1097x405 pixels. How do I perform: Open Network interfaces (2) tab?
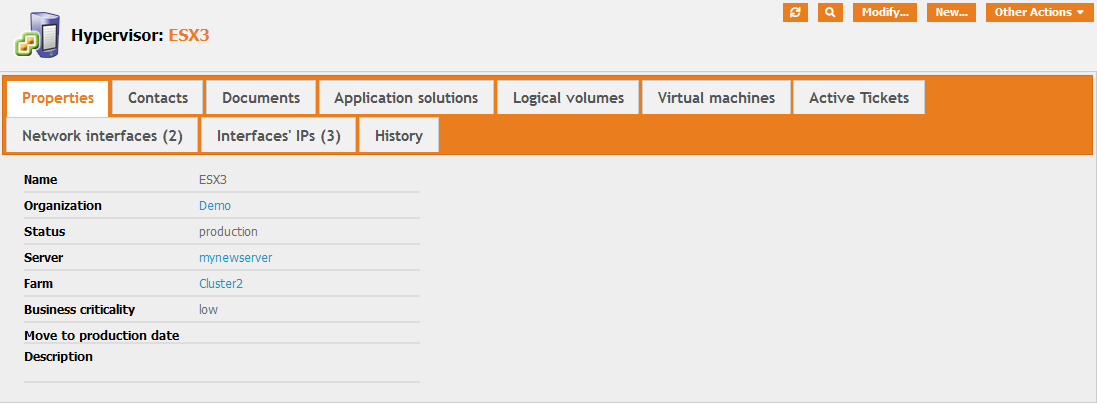102,136
